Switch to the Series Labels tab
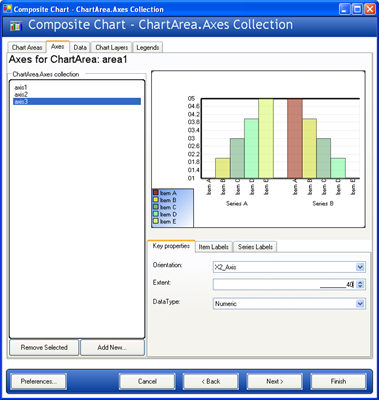379x400 pixels. click(255, 247)
